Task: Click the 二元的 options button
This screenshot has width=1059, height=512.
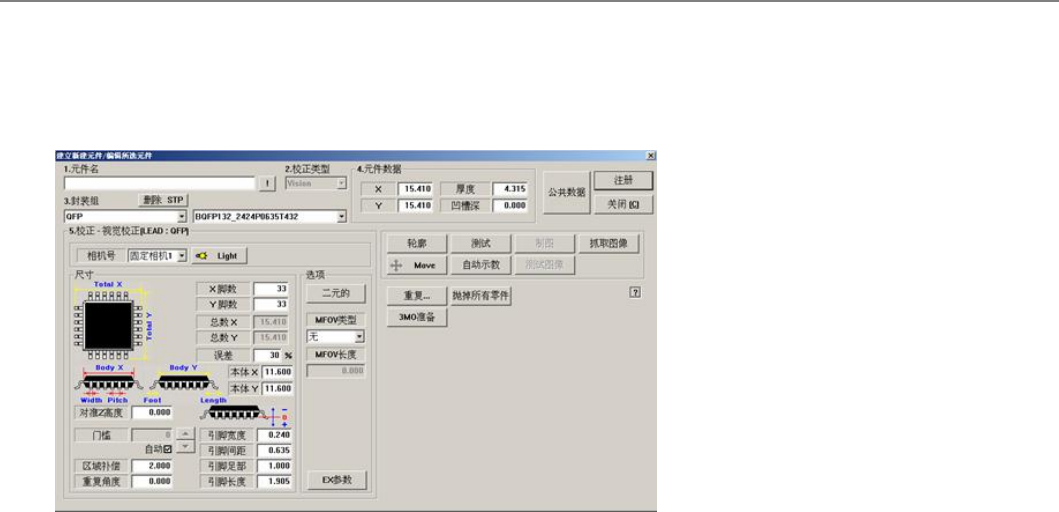Action: click(x=336, y=293)
